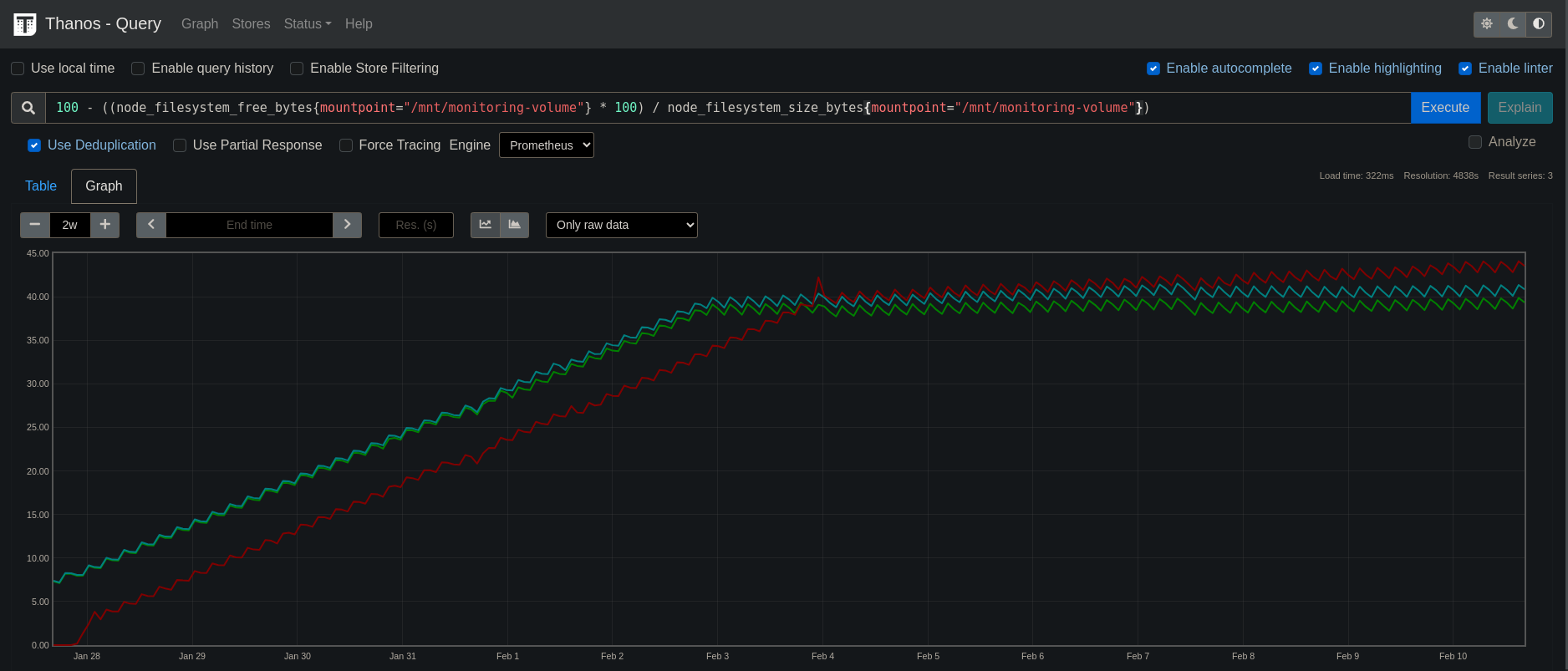Select the auto contrast theme icon
Screen dimensions: 1568x671
click(1539, 24)
